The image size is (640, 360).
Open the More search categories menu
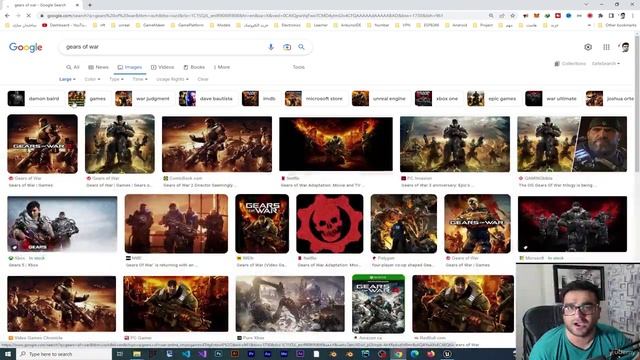pos(222,67)
